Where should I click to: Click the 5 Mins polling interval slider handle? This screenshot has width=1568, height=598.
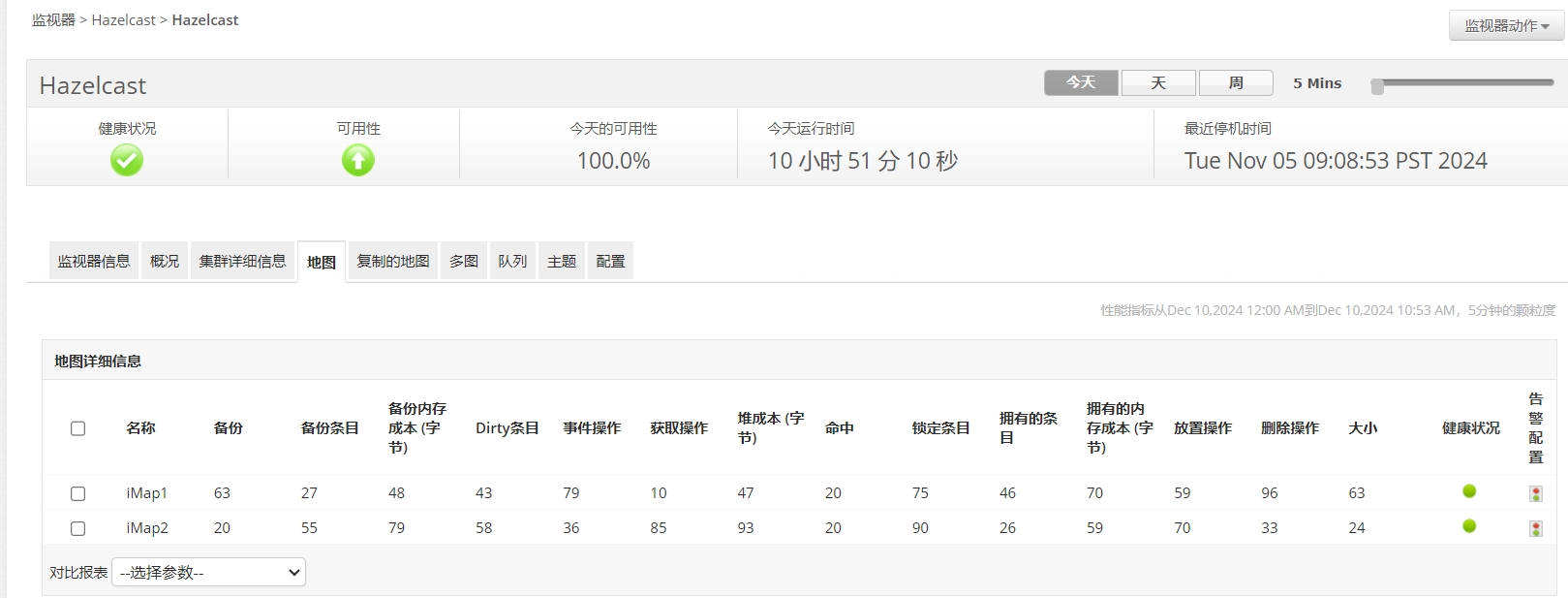[x=1377, y=86]
